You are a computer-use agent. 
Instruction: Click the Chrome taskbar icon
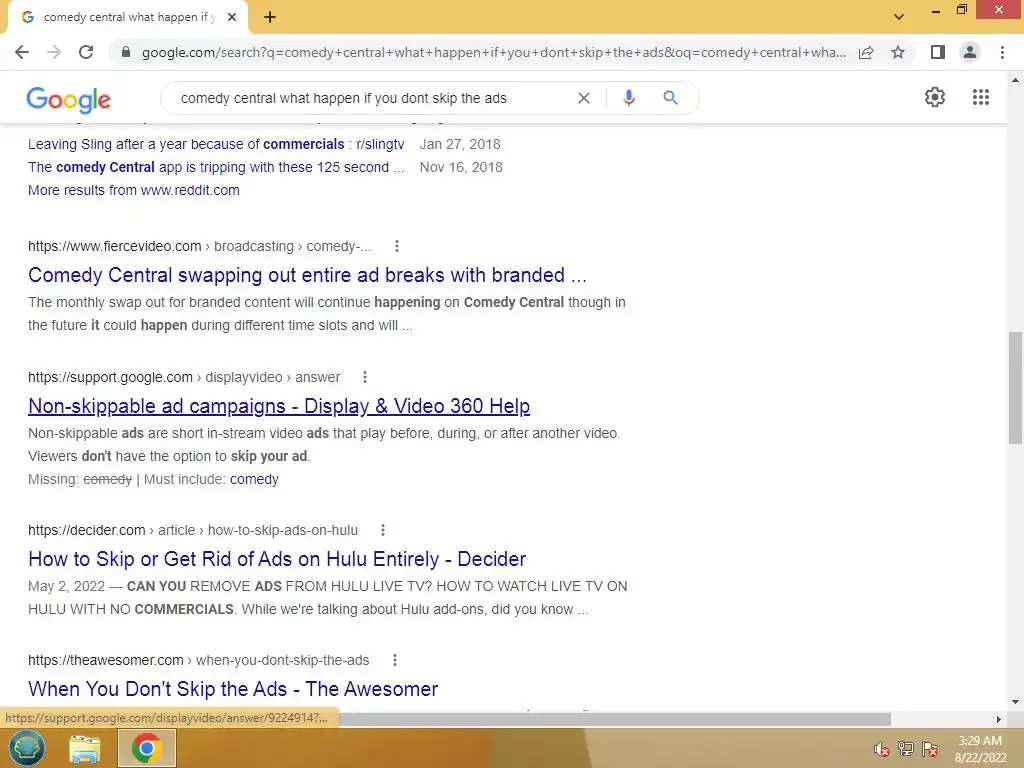tap(146, 748)
